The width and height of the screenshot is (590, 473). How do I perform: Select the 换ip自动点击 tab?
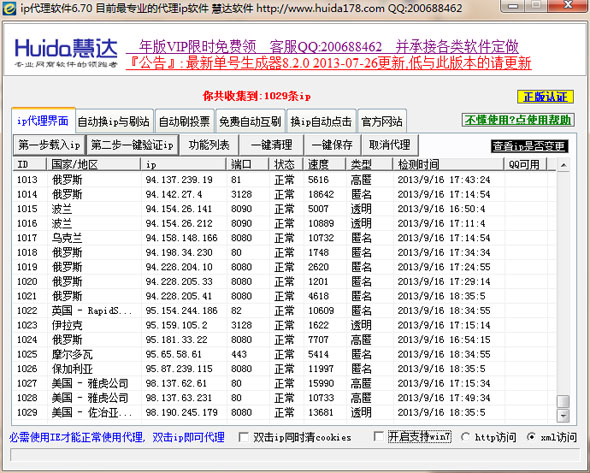[321, 121]
